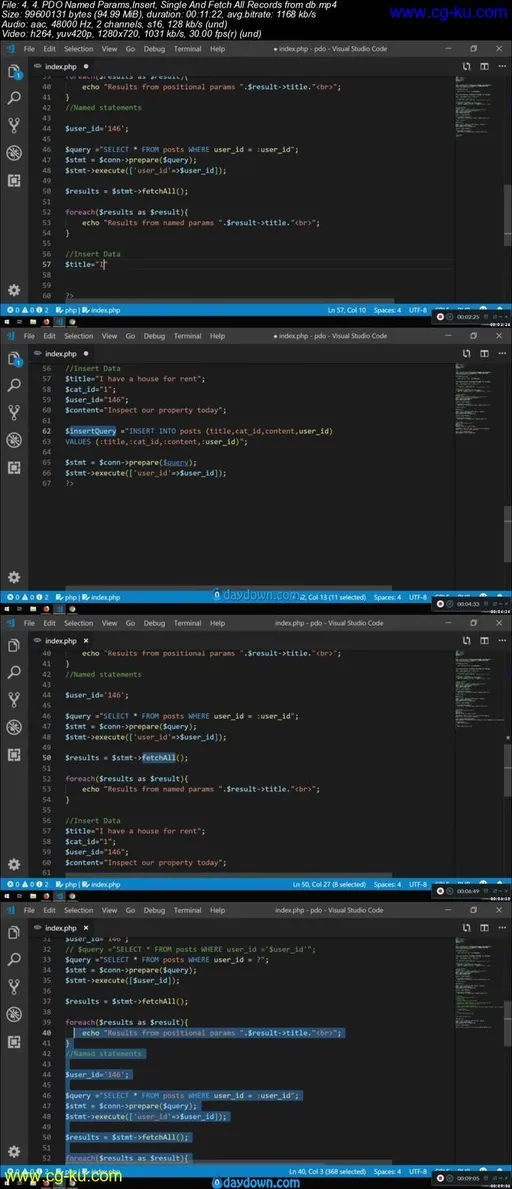The width and height of the screenshot is (512, 1189).
Task: Open Source Control in the Ln 57, Col 10 frame
Action: (14, 125)
